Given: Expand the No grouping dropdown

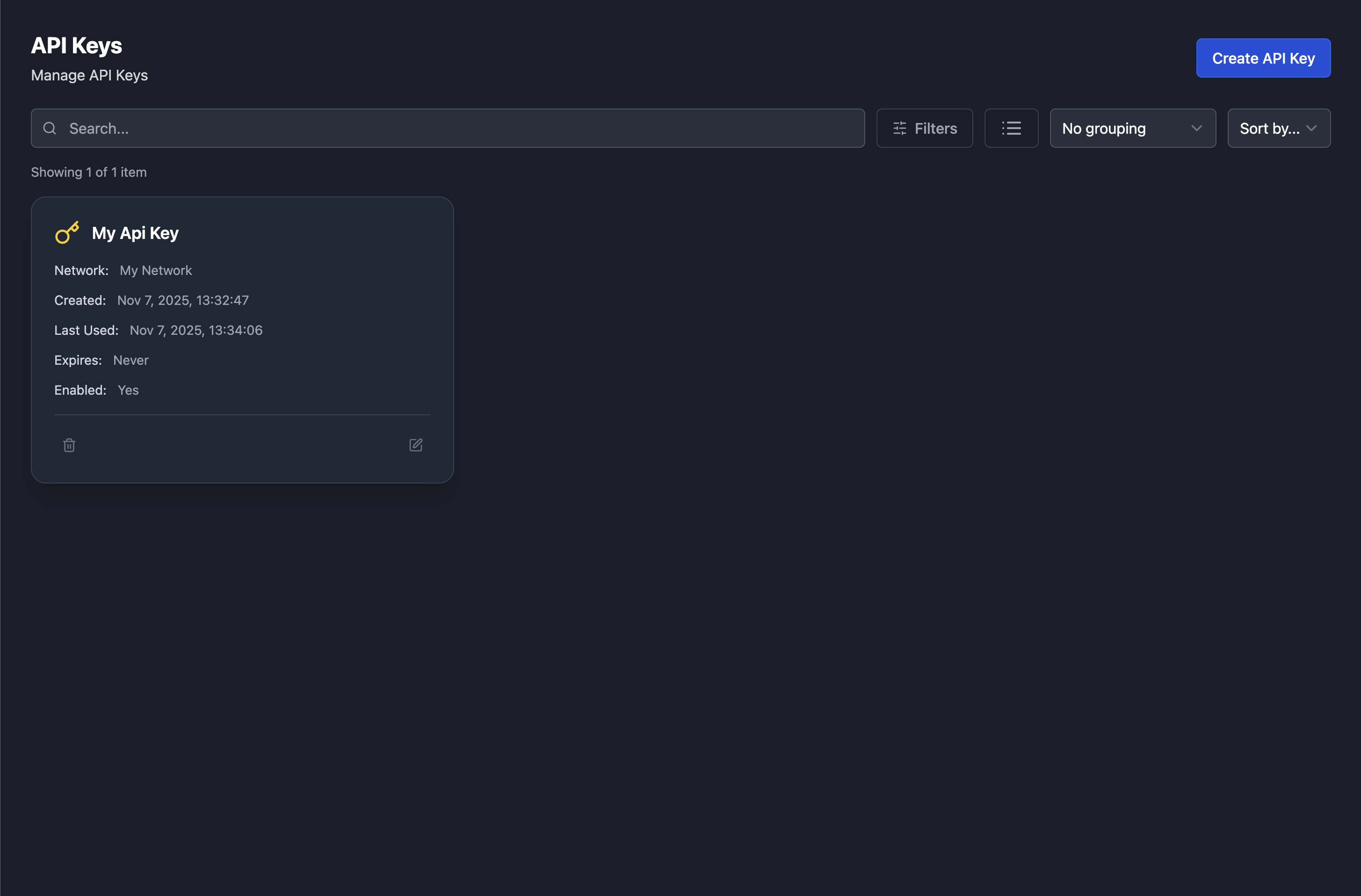Looking at the screenshot, I should [1132, 128].
